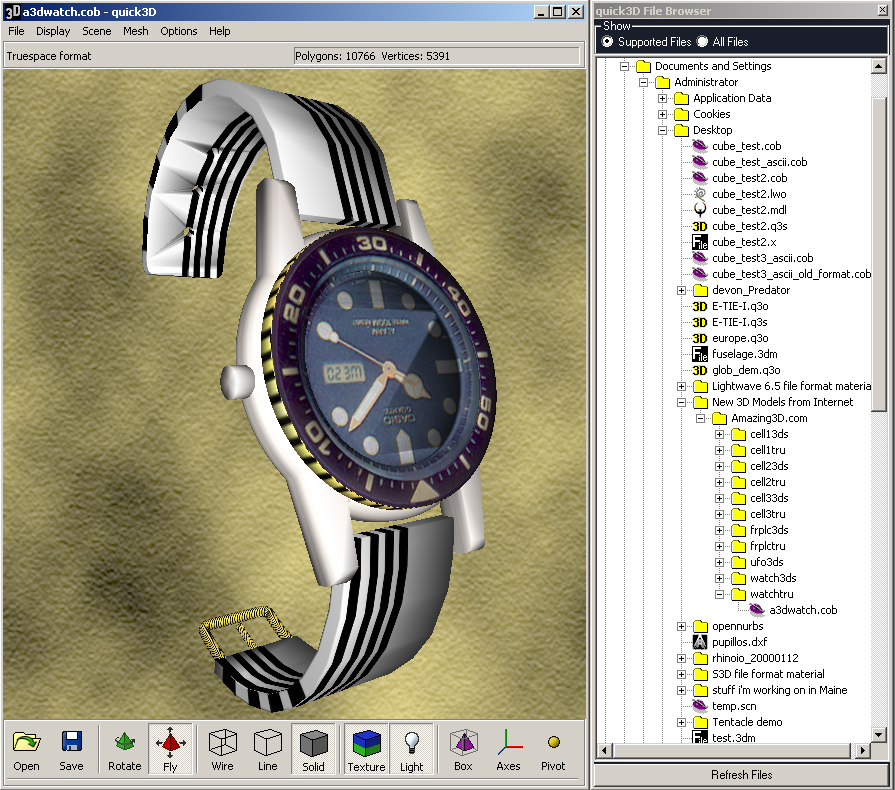The width and height of the screenshot is (895, 790).
Task: Click the horizontal scrollbar left arrow
Action: pos(604,750)
